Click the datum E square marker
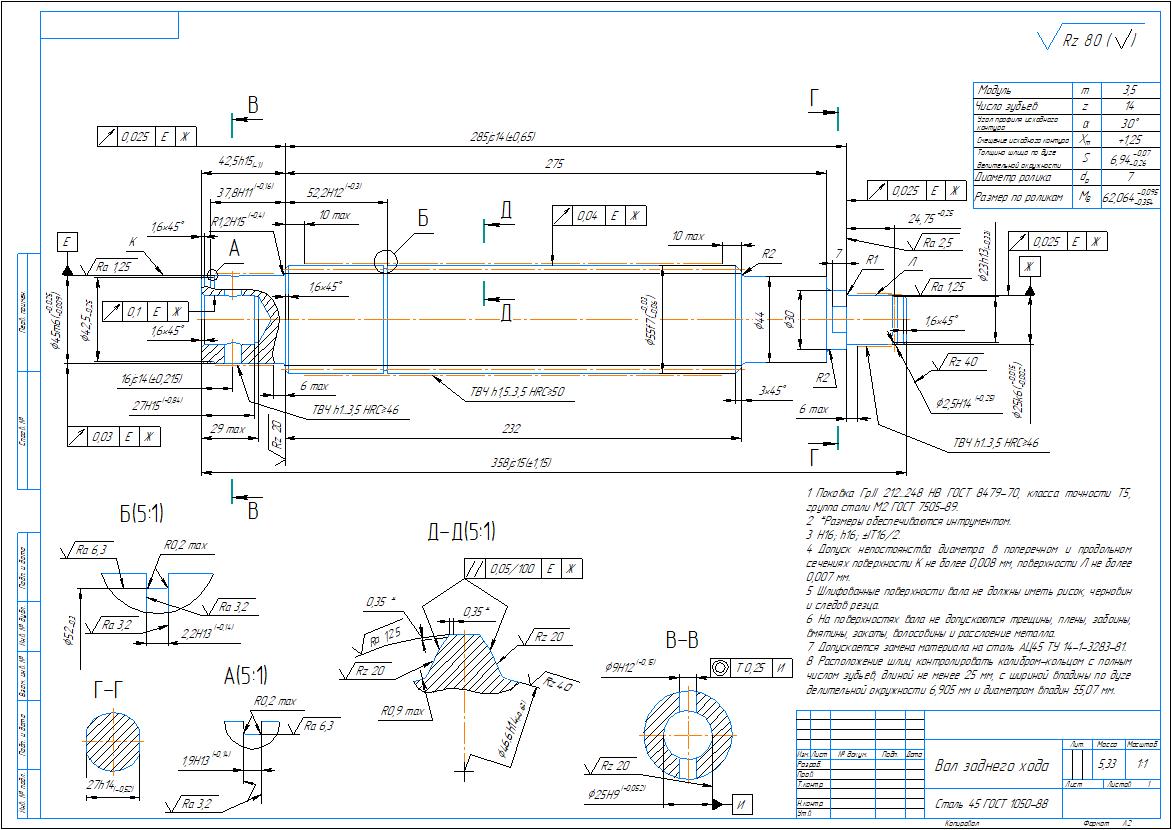1172x830 pixels. [x=67, y=242]
